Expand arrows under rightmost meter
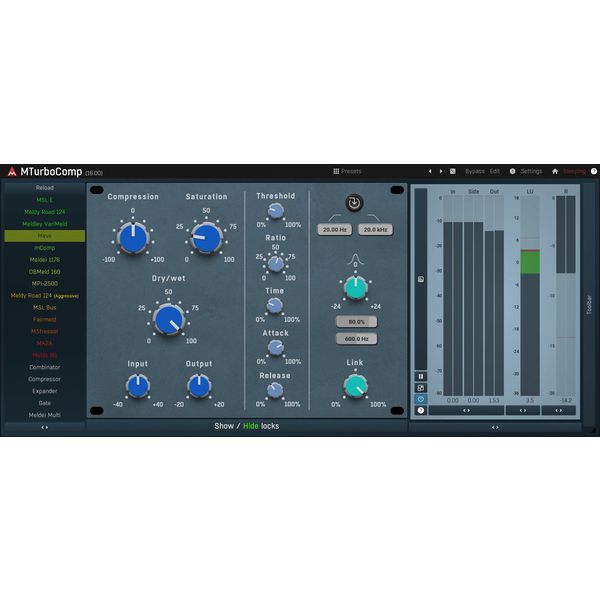This screenshot has width=600, height=600. click(x=559, y=411)
